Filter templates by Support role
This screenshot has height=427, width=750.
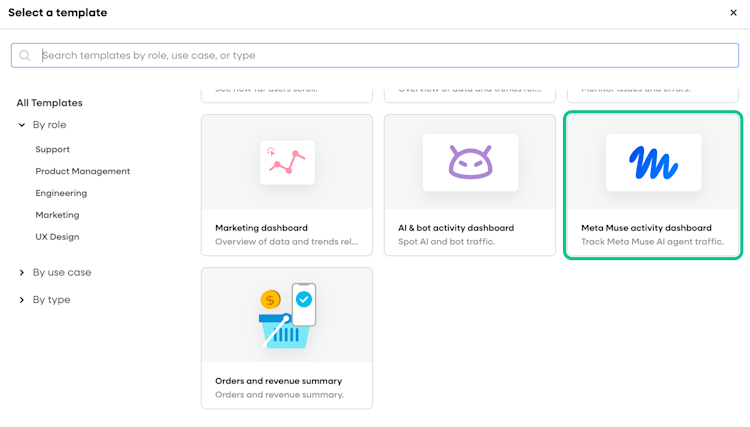tap(53, 149)
